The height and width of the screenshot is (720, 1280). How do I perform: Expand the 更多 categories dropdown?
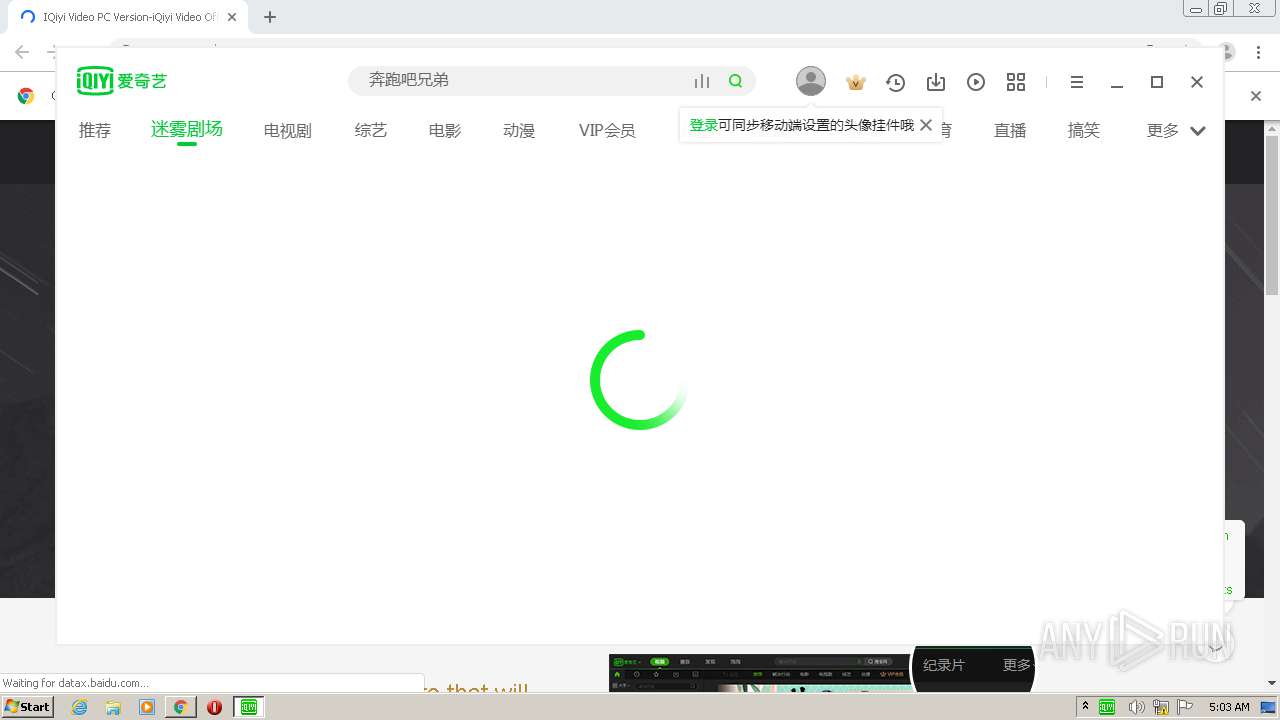pos(1176,130)
